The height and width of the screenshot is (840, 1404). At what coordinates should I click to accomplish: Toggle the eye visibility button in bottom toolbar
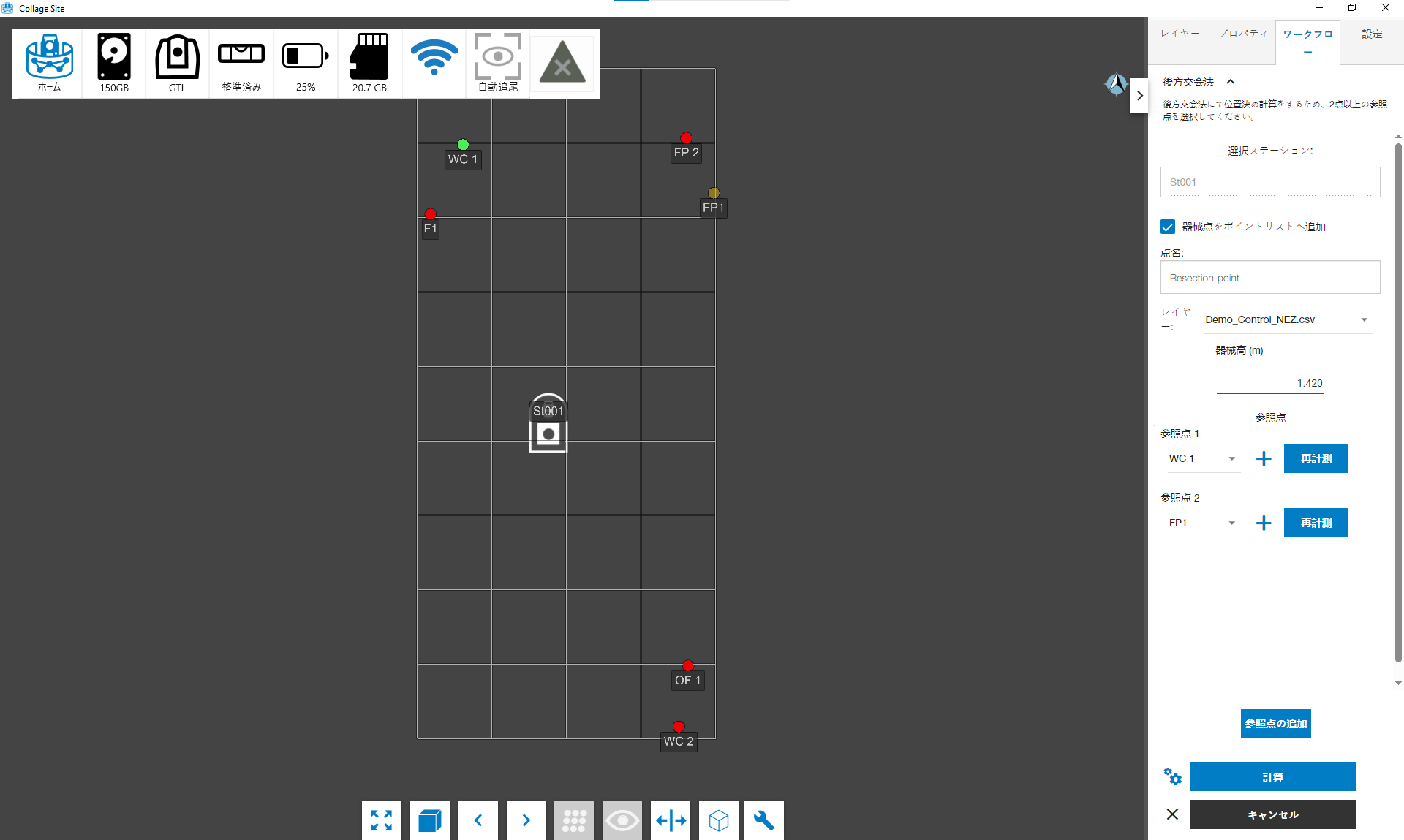pyautogui.click(x=622, y=820)
